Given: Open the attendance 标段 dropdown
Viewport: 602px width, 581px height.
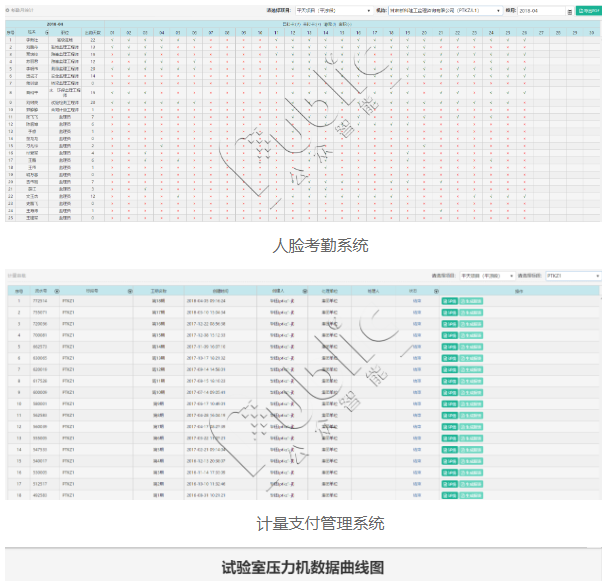Looking at the screenshot, I should pos(445,10).
